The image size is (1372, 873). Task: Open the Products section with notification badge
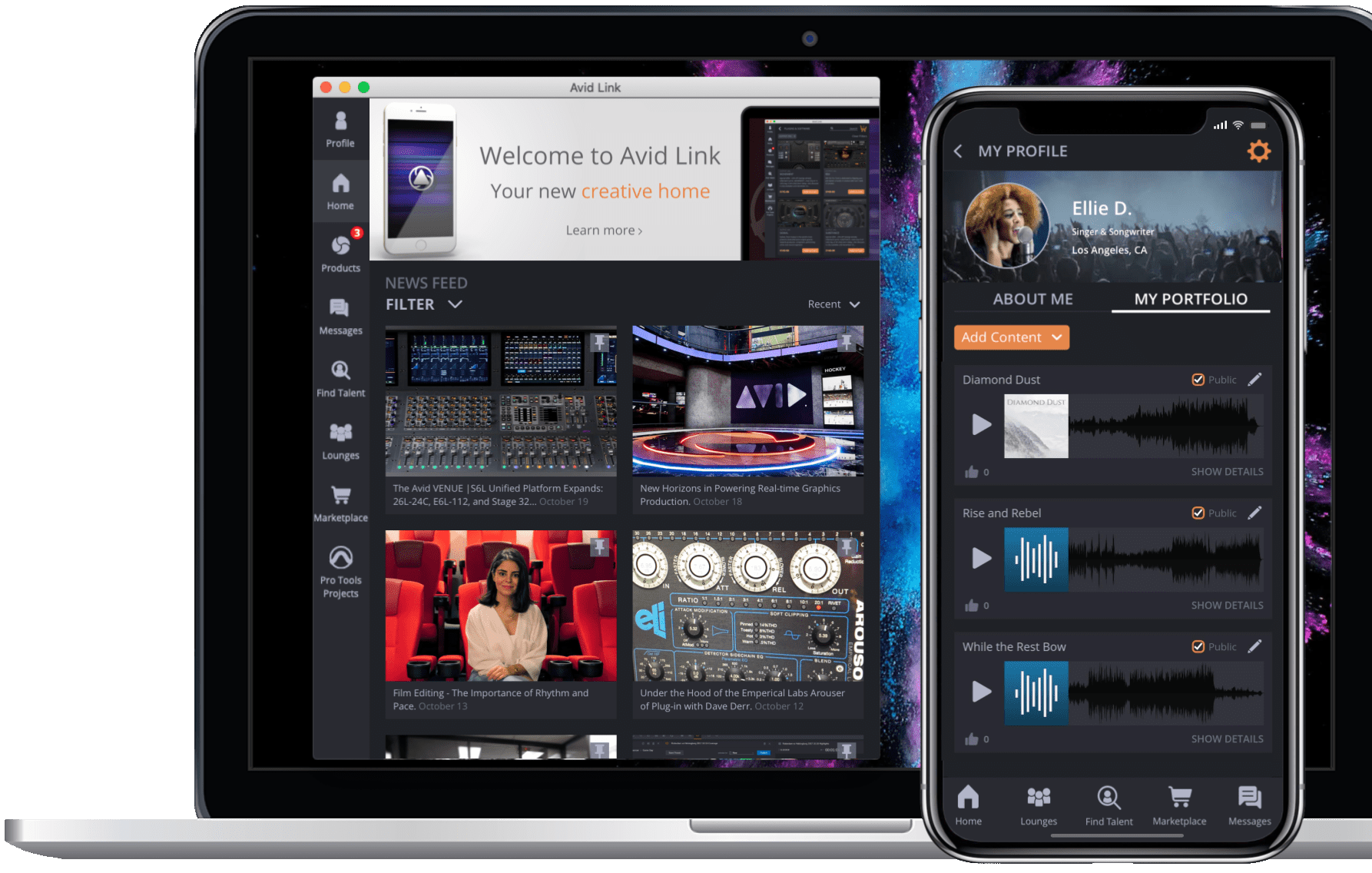point(340,253)
